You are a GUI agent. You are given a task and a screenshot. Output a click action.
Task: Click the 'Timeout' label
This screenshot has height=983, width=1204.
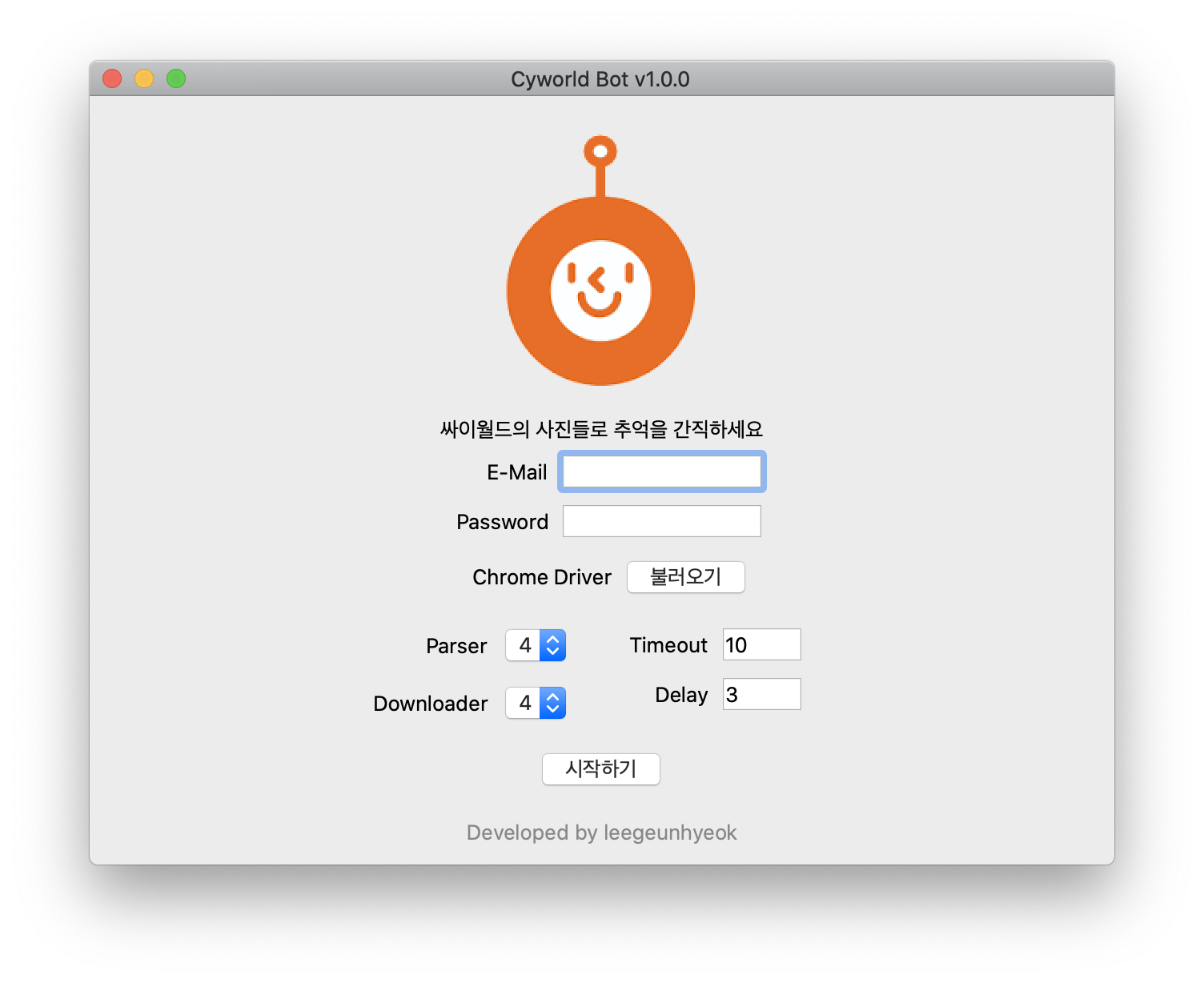669,645
